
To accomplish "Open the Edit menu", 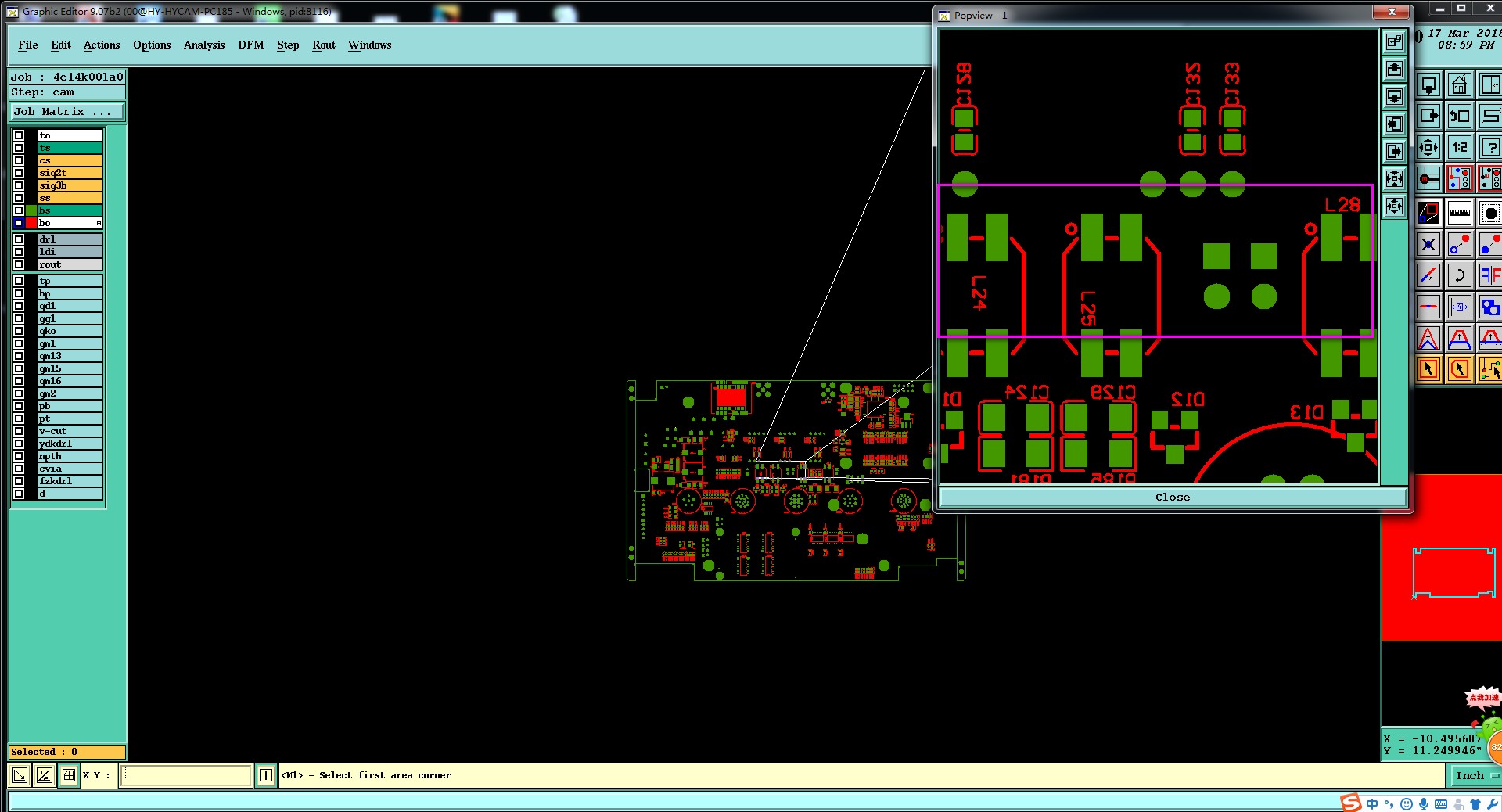I will [x=61, y=45].
